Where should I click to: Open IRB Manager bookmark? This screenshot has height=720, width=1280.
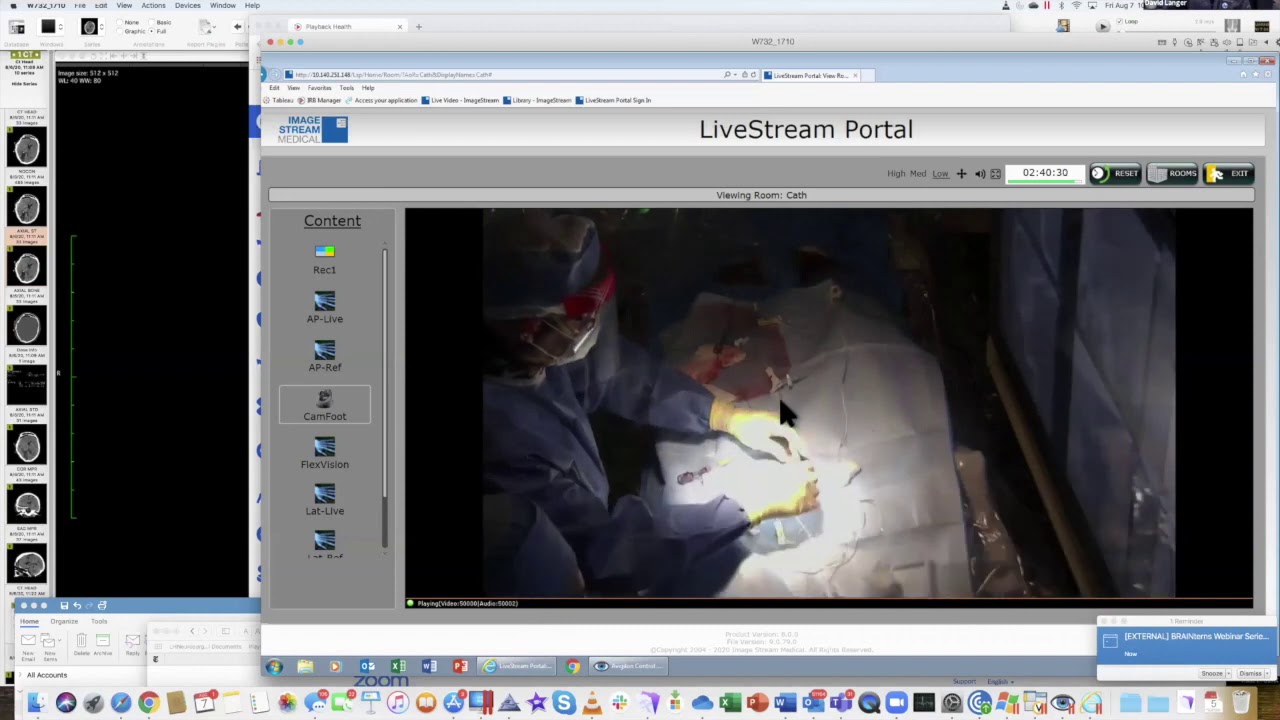tap(321, 100)
